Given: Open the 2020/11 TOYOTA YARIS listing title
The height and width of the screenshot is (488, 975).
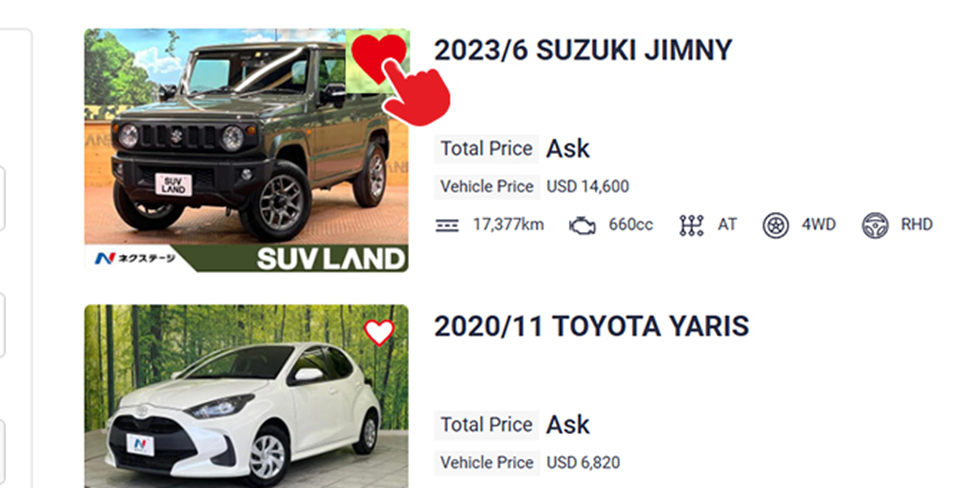Looking at the screenshot, I should pos(591,326).
